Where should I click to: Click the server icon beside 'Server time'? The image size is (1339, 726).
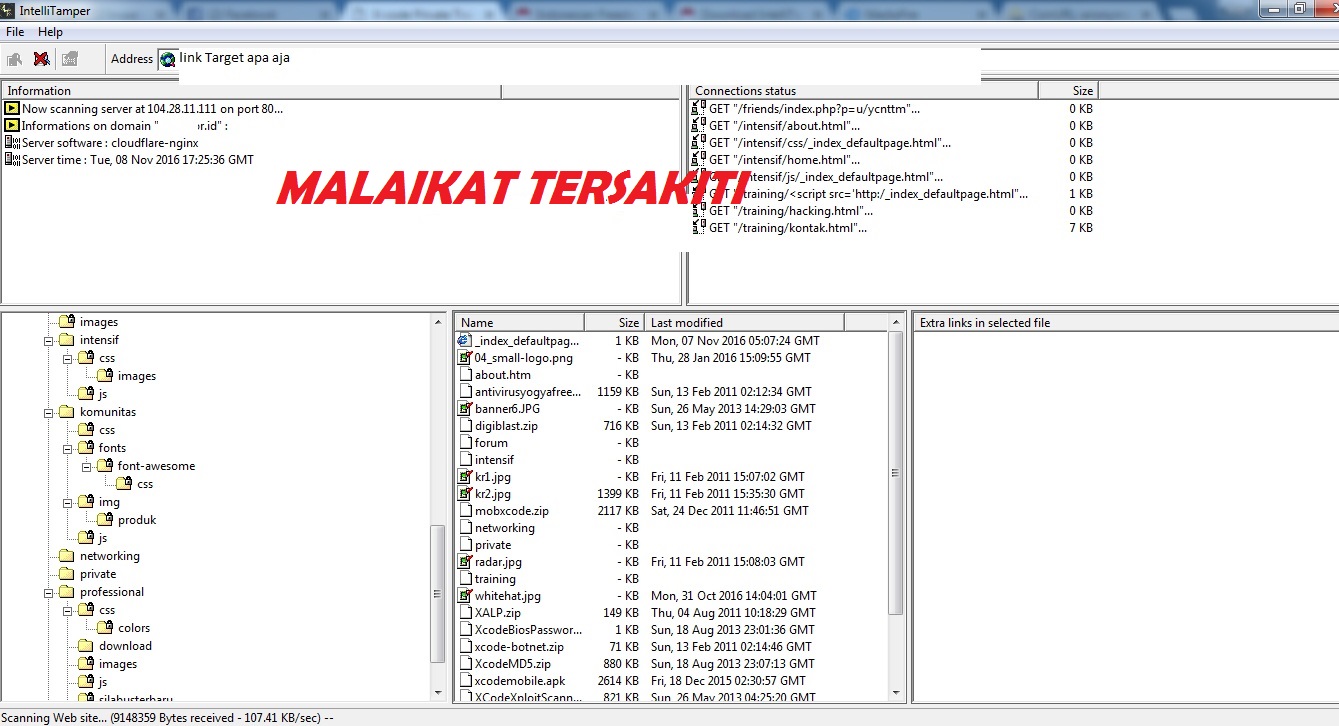pos(12,159)
